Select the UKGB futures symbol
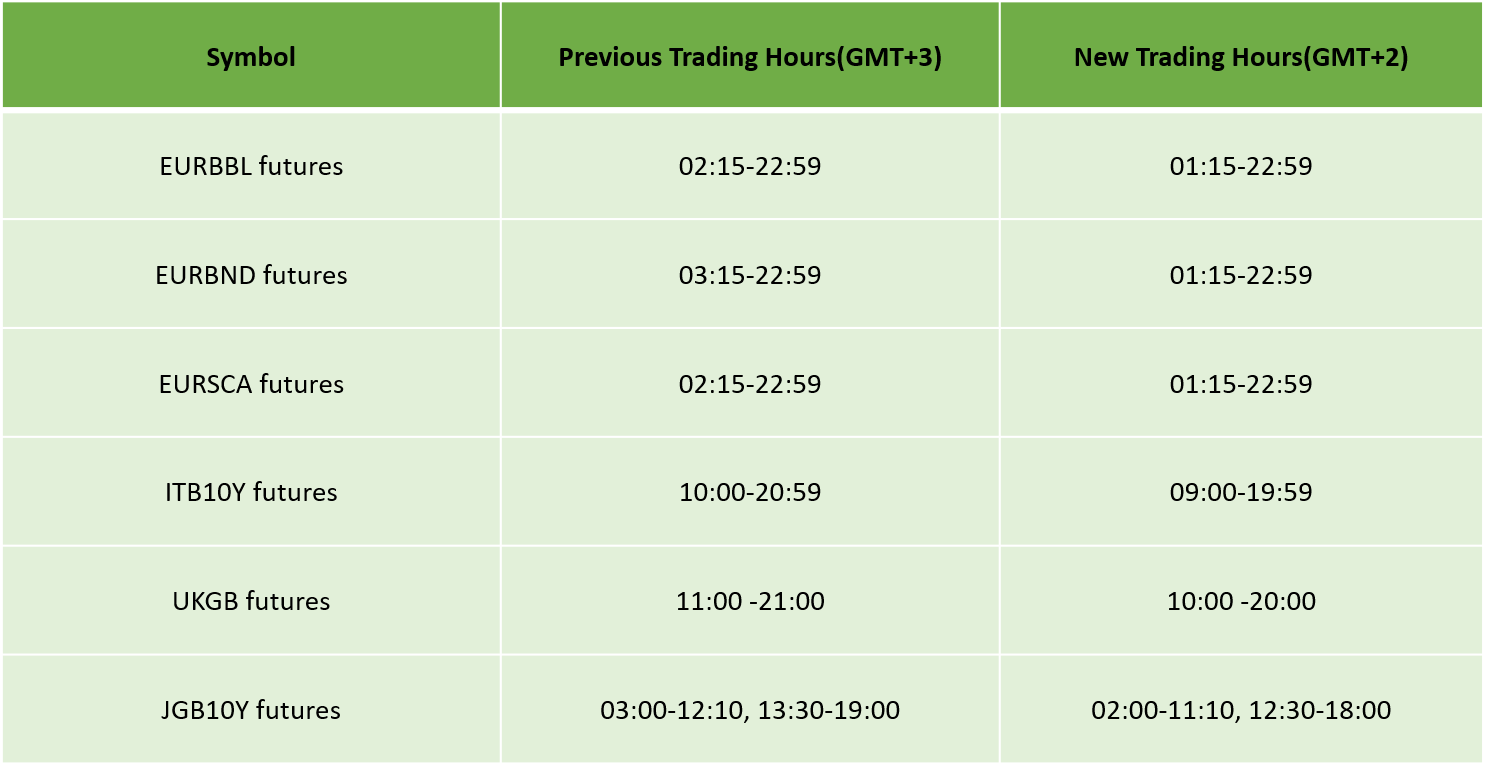The width and height of the screenshot is (1488, 766). coord(251,601)
